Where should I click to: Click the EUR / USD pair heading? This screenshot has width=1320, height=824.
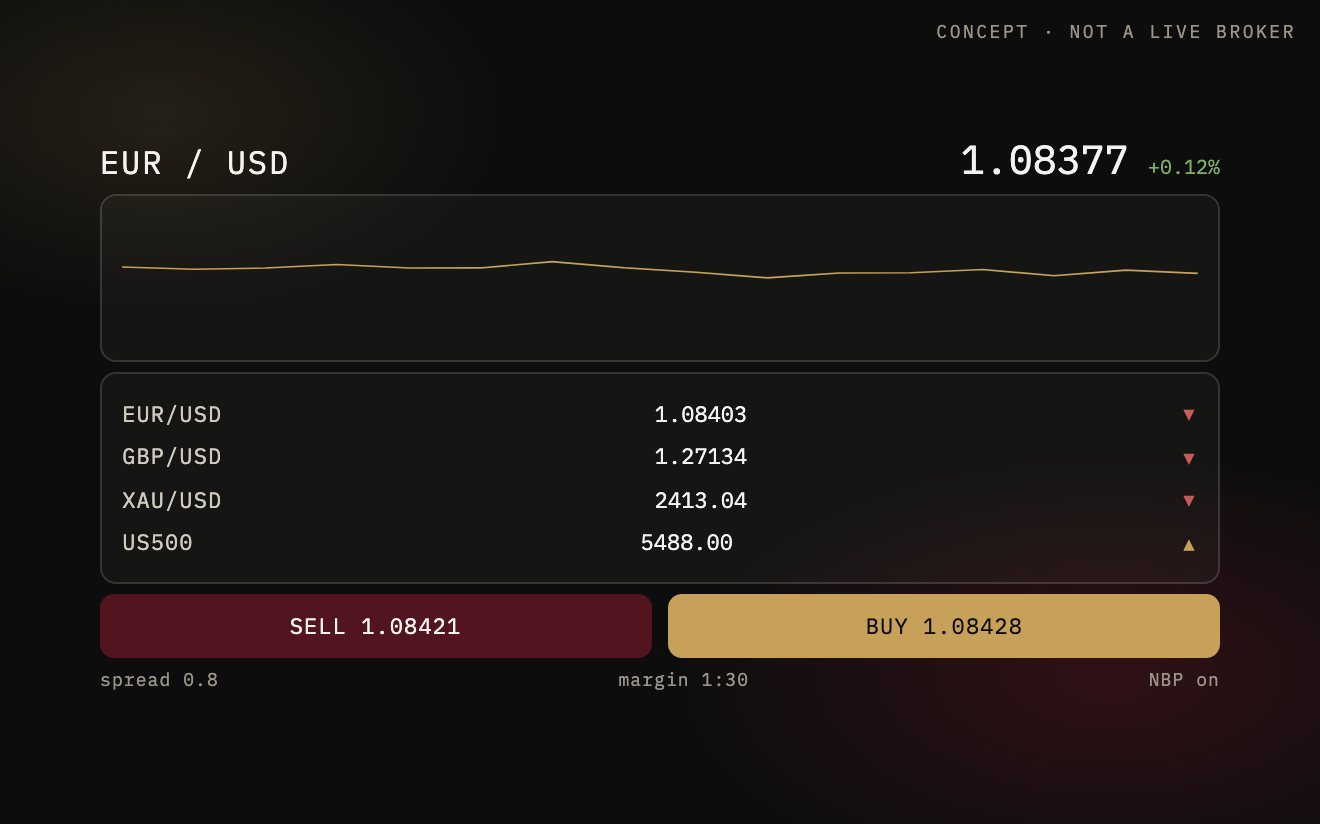tap(195, 163)
